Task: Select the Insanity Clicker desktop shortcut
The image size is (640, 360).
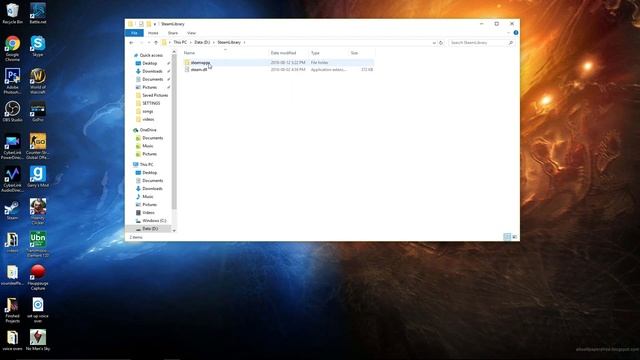Action: 38,211
